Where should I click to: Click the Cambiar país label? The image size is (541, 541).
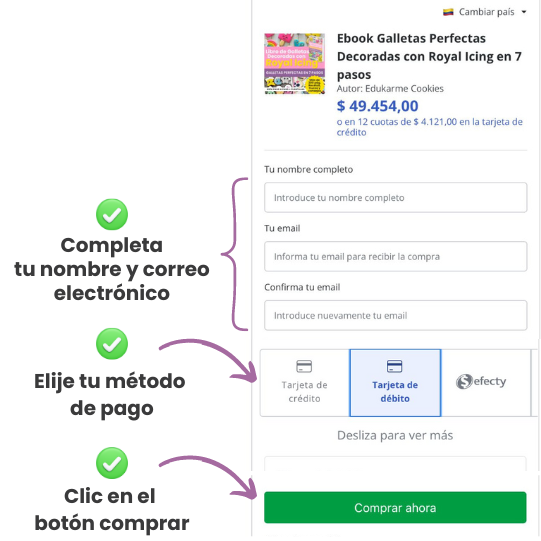486,12
